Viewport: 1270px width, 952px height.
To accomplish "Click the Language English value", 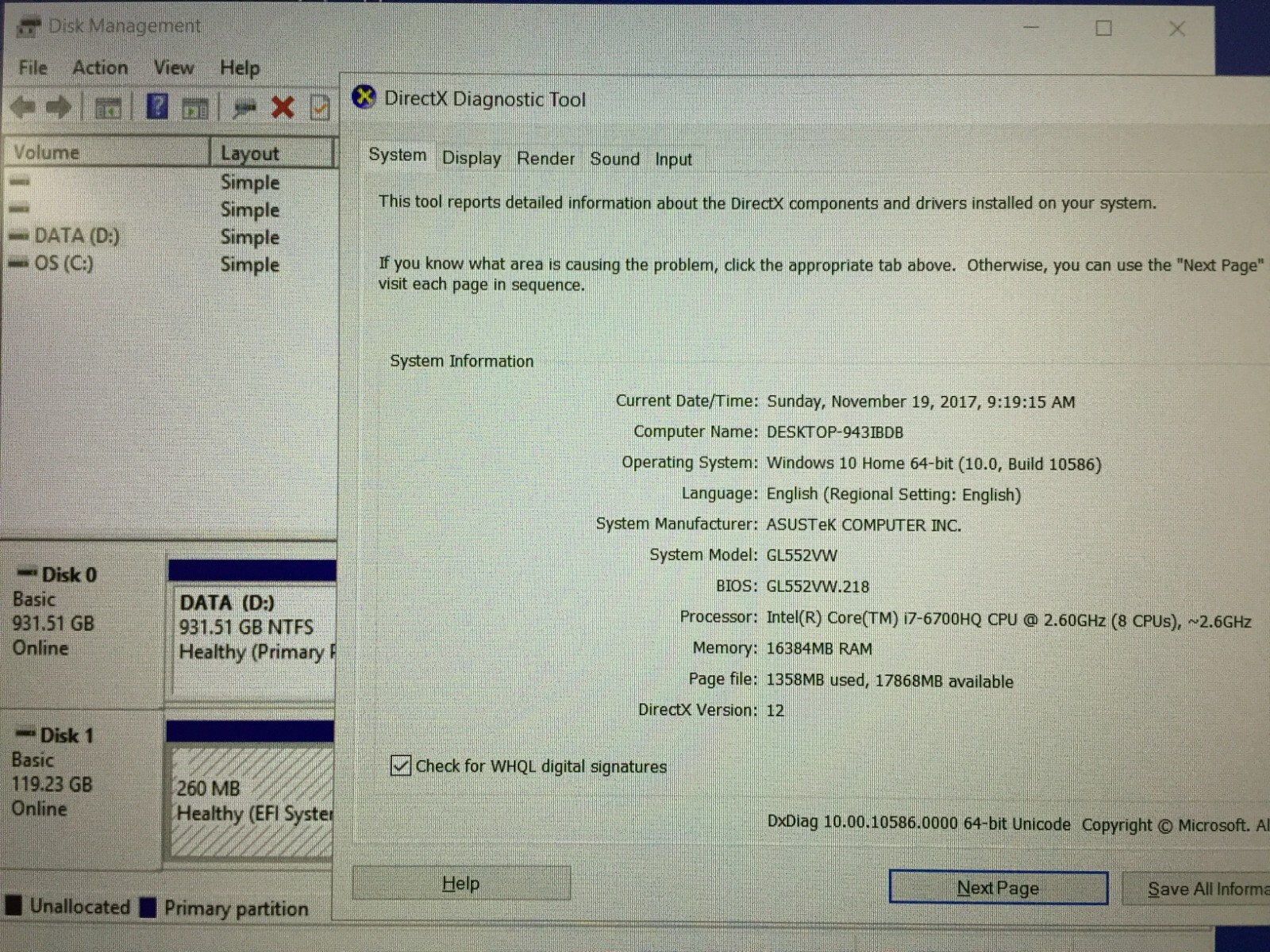I will pos(894,494).
